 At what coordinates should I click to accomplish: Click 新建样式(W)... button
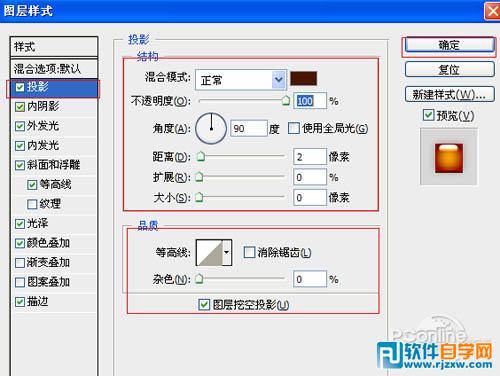449,94
